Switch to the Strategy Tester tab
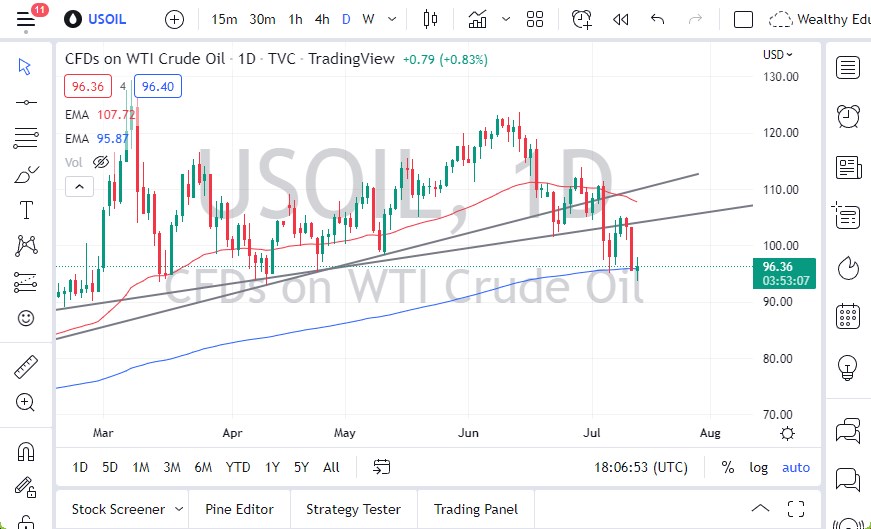This screenshot has height=529, width=871. coord(353,509)
